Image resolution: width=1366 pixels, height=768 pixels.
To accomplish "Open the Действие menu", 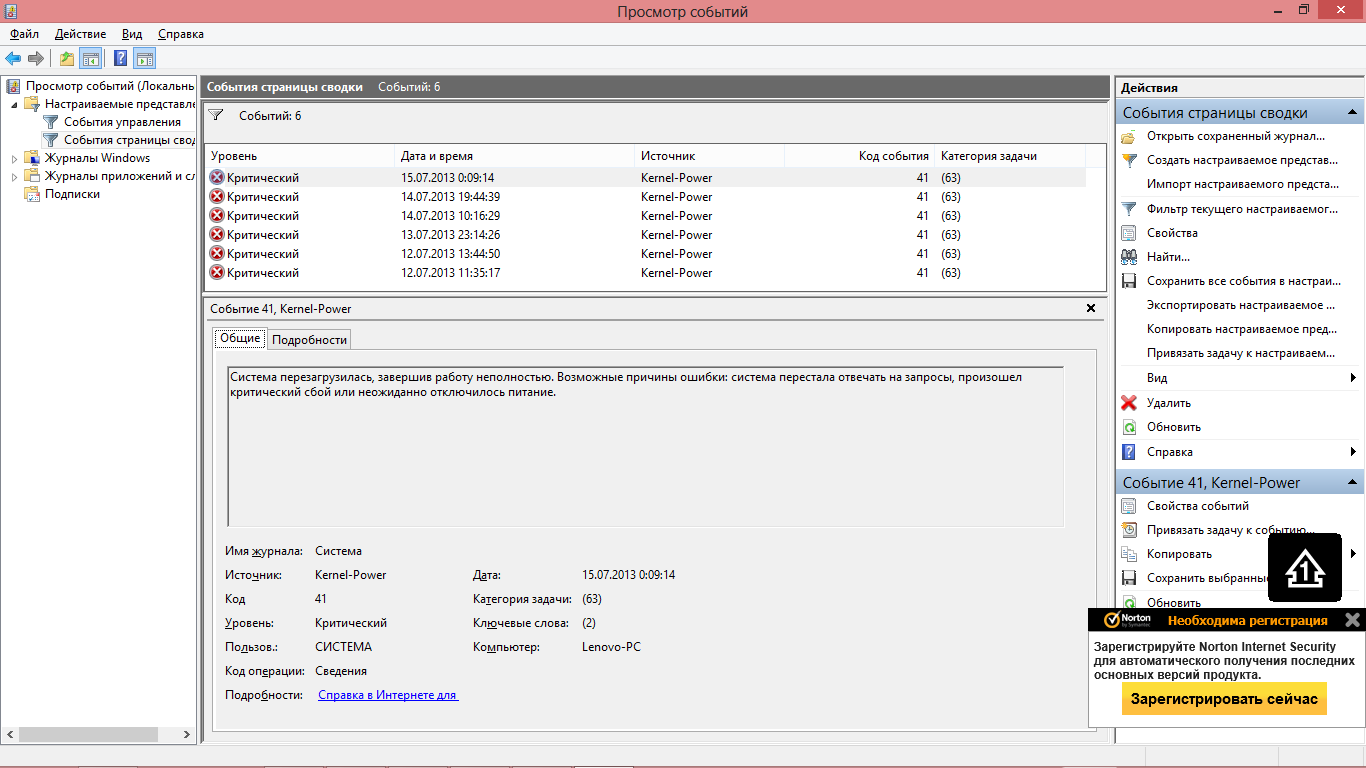I will click(80, 34).
